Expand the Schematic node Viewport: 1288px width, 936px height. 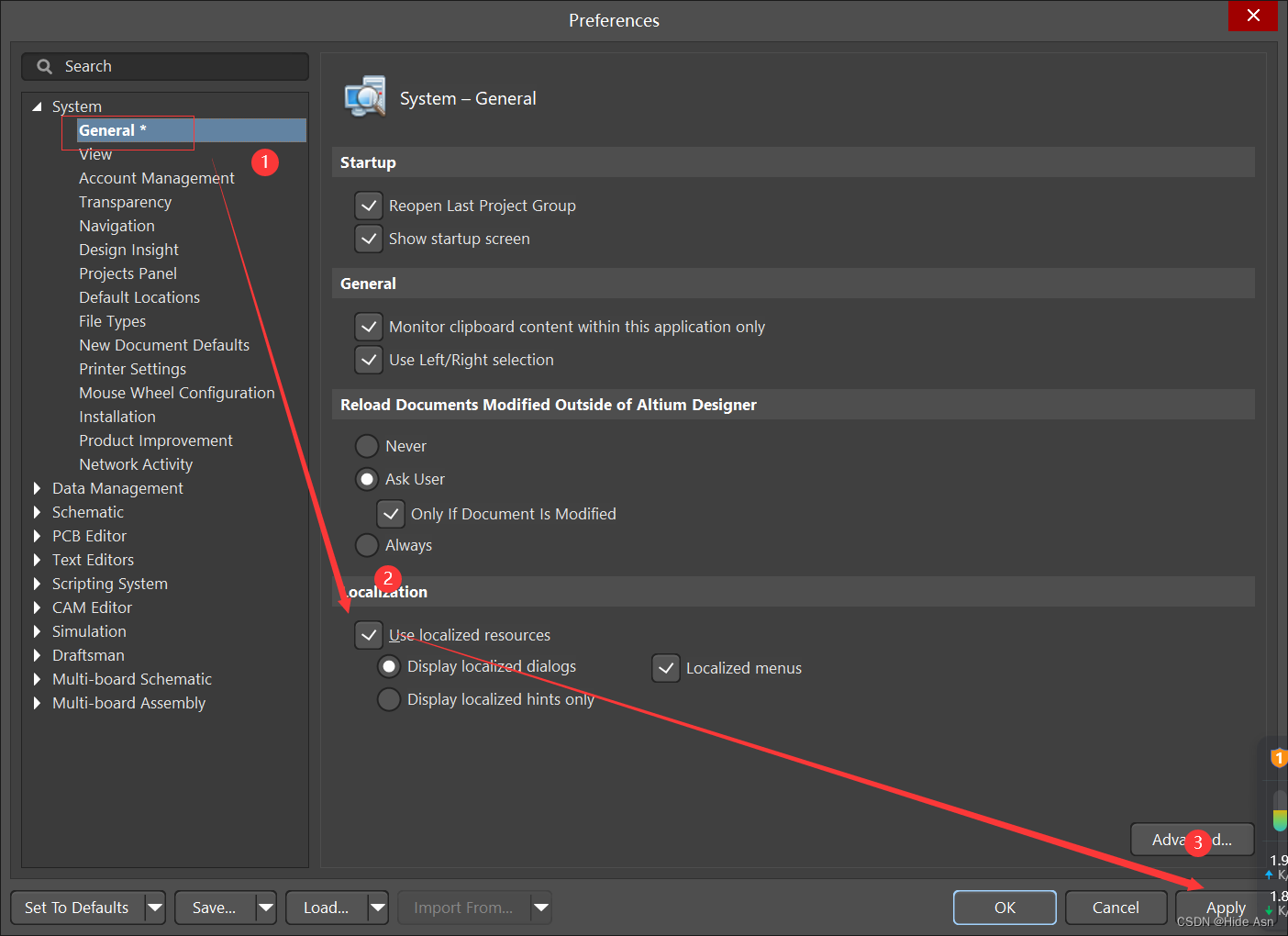pos(38,512)
